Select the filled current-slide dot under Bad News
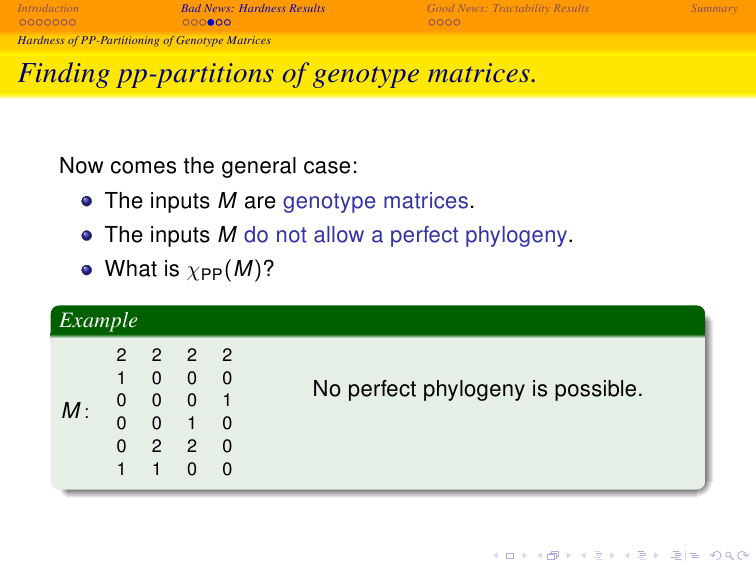 [x=211, y=22]
